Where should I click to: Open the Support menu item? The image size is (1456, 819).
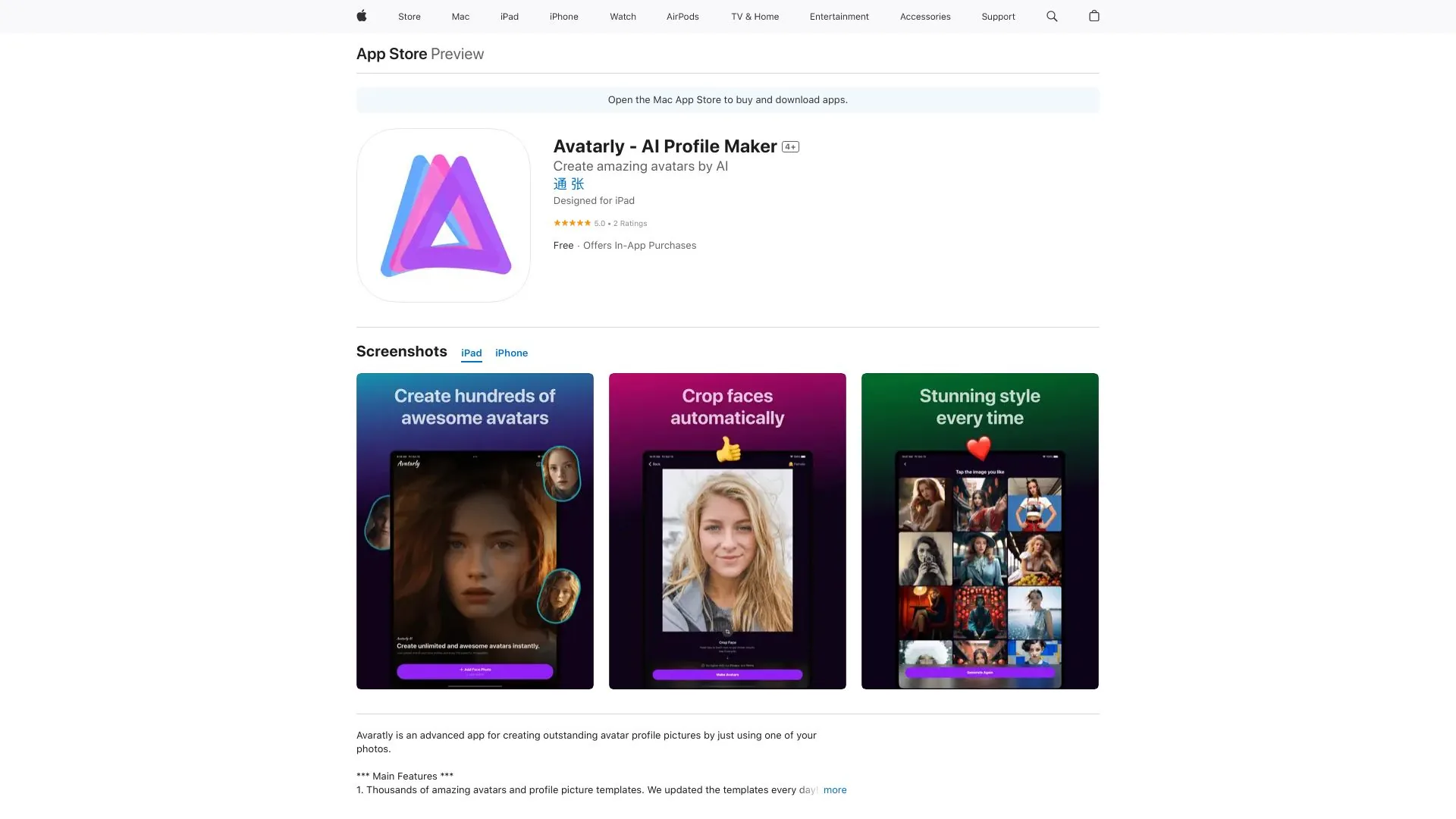pyautogui.click(x=998, y=17)
